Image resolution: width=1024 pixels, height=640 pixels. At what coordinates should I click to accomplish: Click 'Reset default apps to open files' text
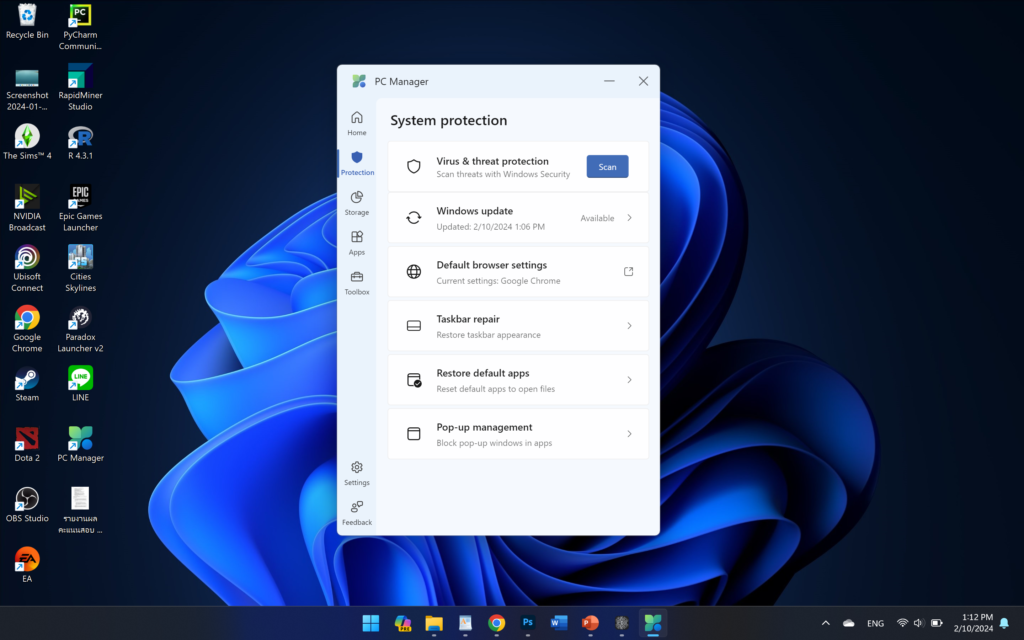point(496,389)
